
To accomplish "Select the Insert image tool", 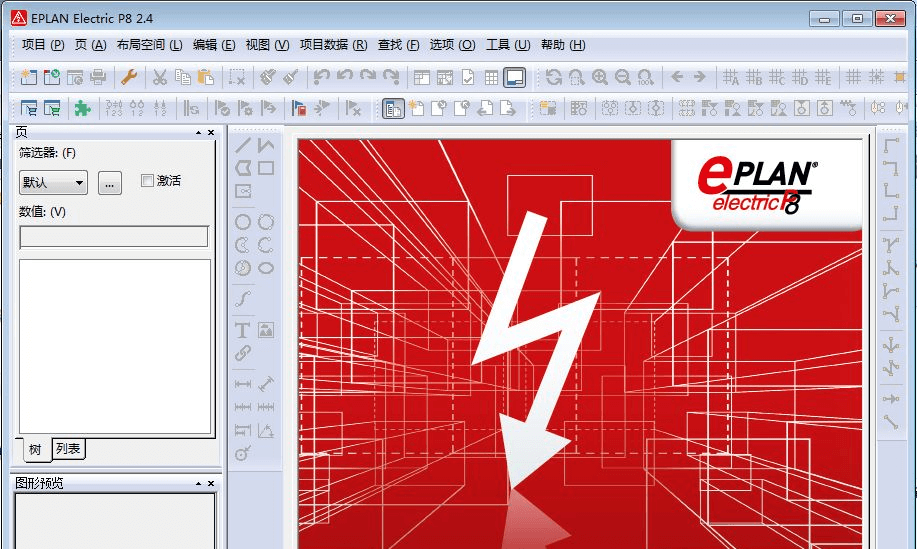I will pos(266,330).
